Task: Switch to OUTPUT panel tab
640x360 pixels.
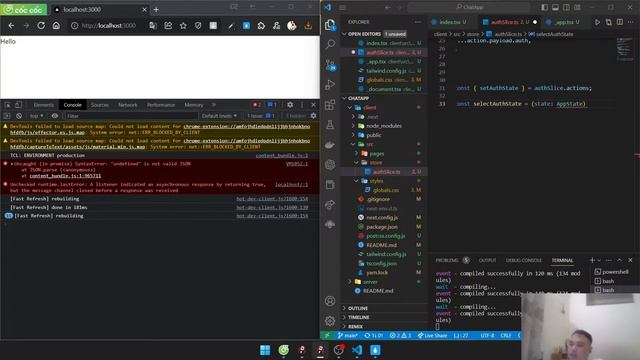Action: (x=487, y=260)
